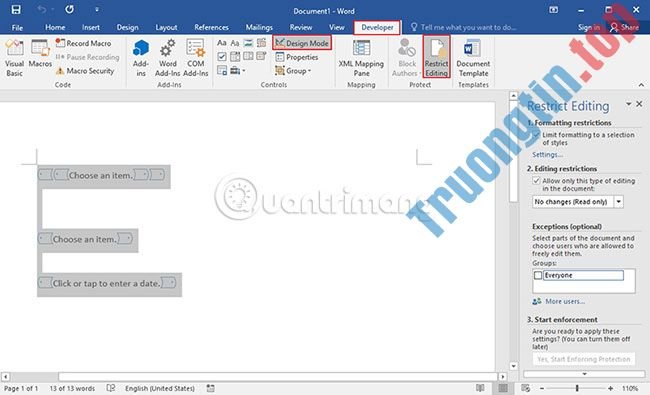Viewport: 650px width, 395px height.
Task: Open formatting restrictions Settings link
Action: [547, 155]
